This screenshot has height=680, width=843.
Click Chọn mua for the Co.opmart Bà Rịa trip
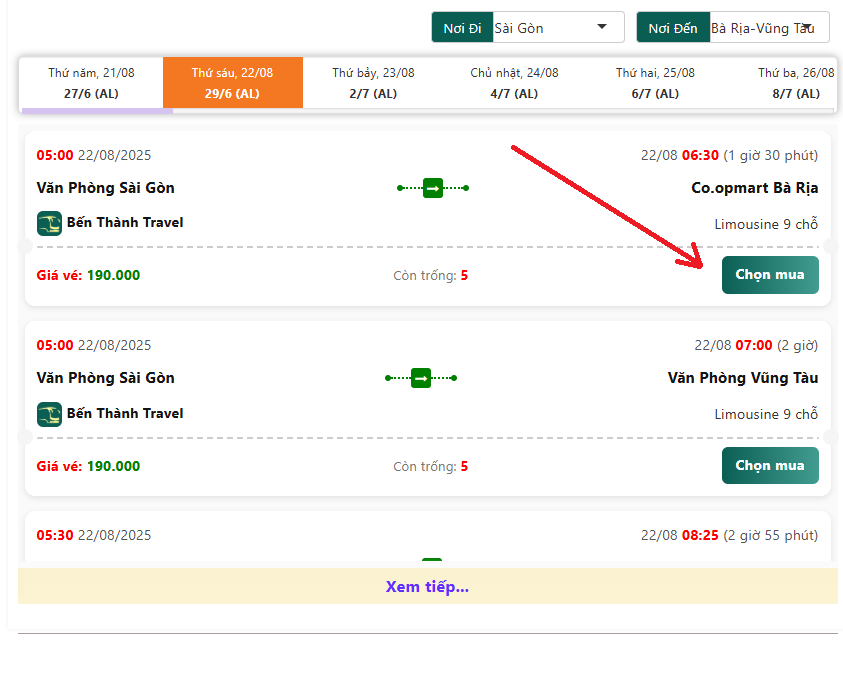click(x=770, y=275)
